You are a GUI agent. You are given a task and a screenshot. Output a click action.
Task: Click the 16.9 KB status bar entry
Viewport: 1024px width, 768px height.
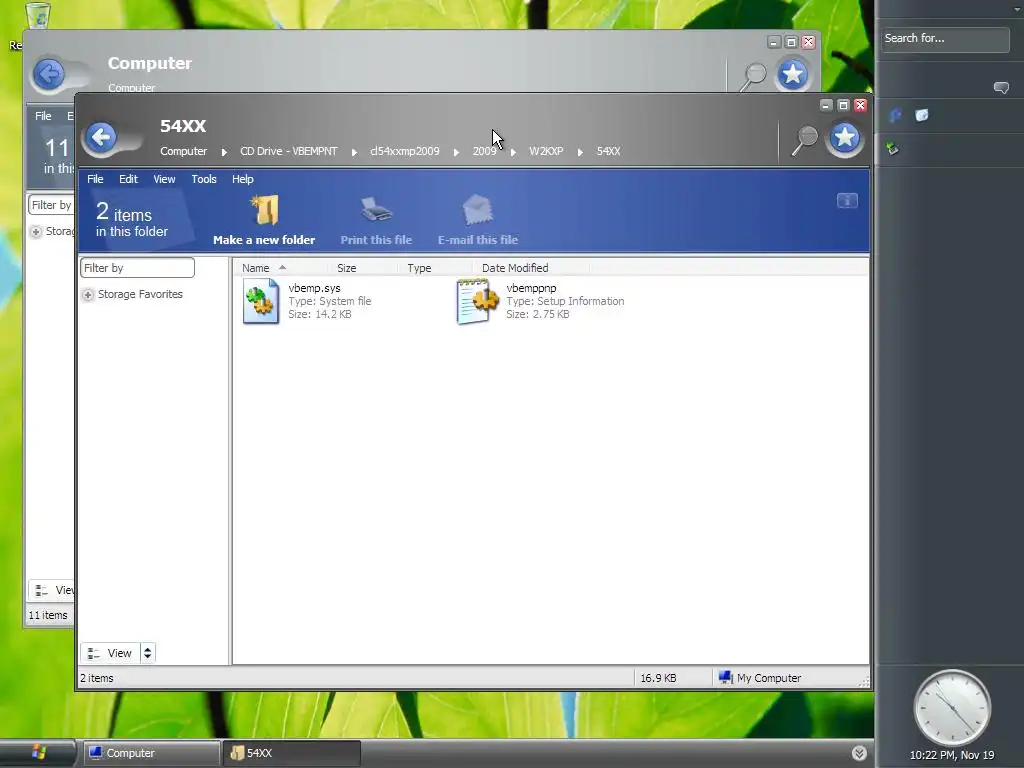click(x=658, y=678)
